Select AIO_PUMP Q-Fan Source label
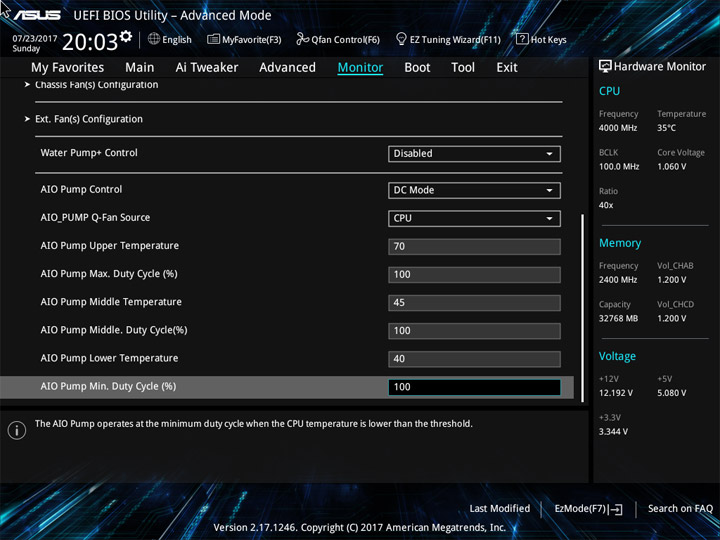 tap(95, 218)
